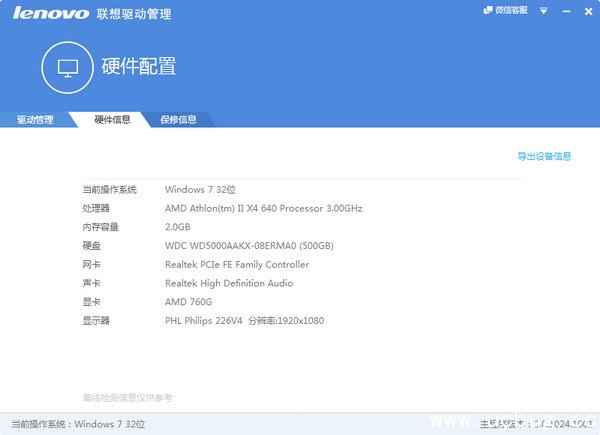Click the 微信客服 label text
This screenshot has height=435, width=600.
point(511,10)
